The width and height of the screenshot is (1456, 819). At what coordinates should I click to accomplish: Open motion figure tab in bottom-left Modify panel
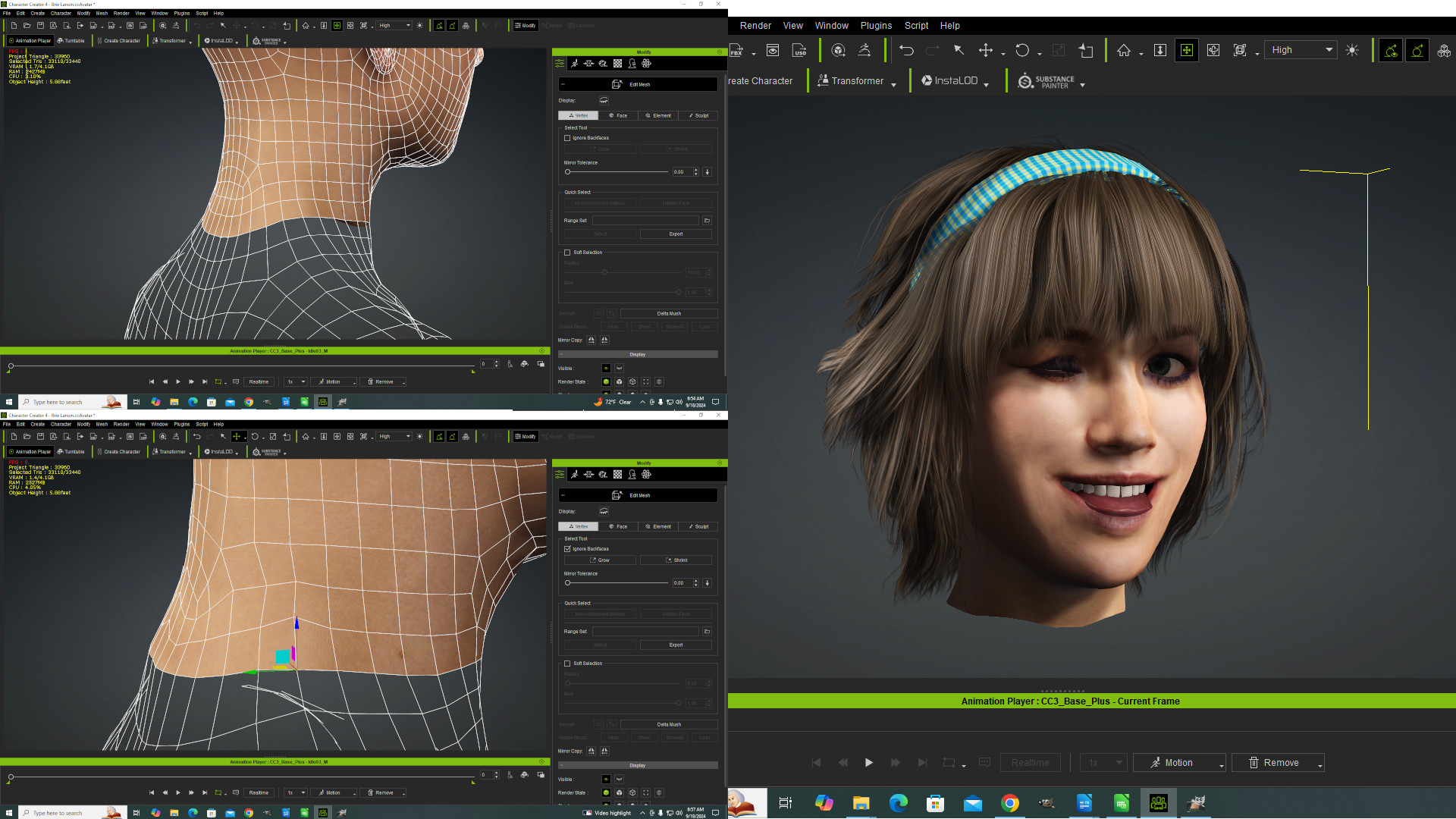(x=574, y=475)
